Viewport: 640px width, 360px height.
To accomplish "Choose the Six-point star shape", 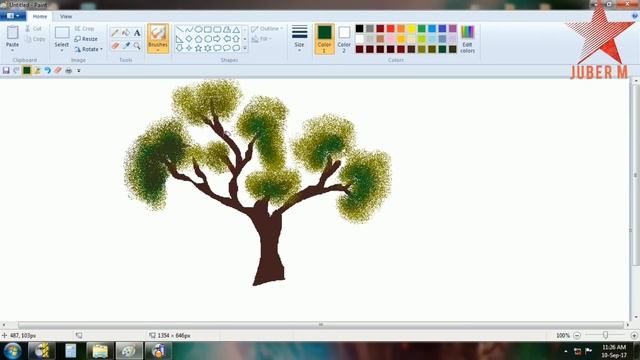I will tap(208, 48).
